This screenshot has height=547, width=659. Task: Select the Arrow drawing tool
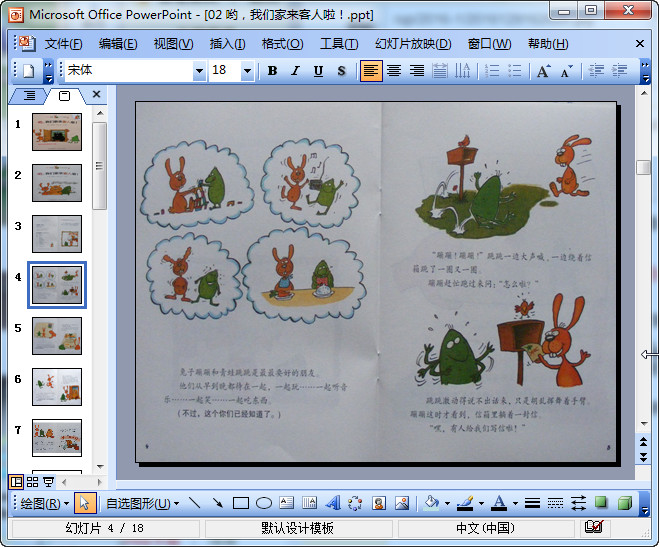pyautogui.click(x=218, y=503)
